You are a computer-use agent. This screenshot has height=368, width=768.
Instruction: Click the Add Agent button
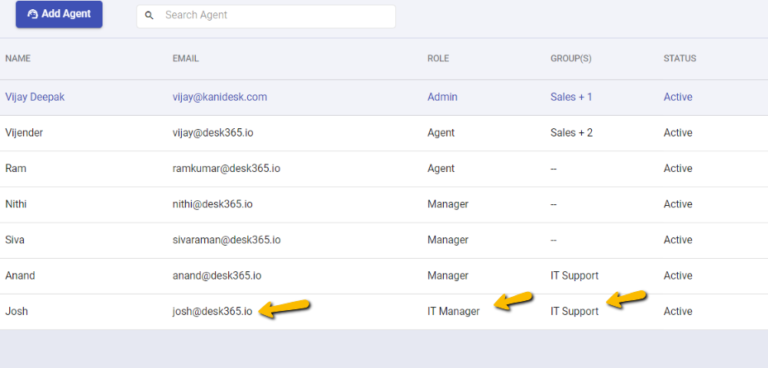[59, 14]
